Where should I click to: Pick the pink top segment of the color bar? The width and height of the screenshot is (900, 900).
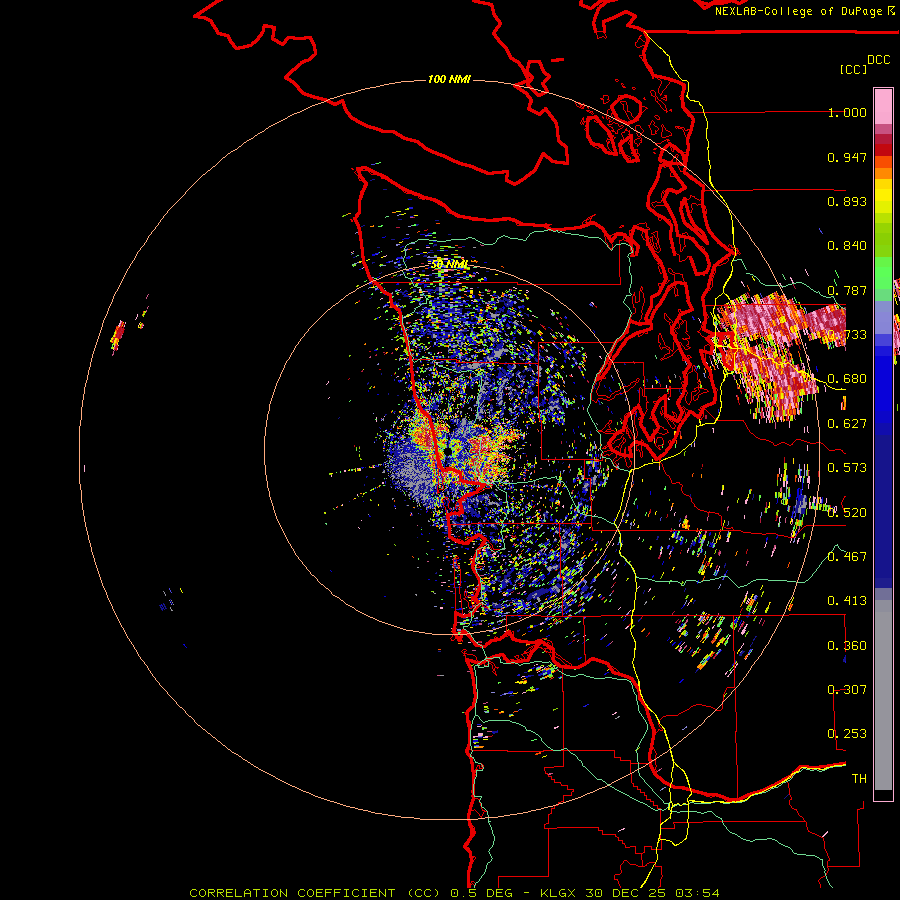click(883, 106)
